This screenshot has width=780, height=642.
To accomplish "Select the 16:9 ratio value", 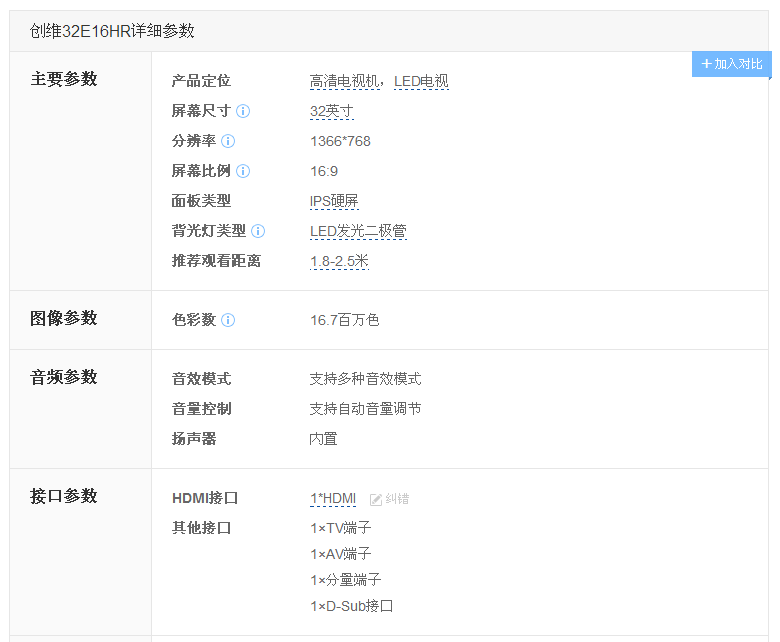I will 324,171.
